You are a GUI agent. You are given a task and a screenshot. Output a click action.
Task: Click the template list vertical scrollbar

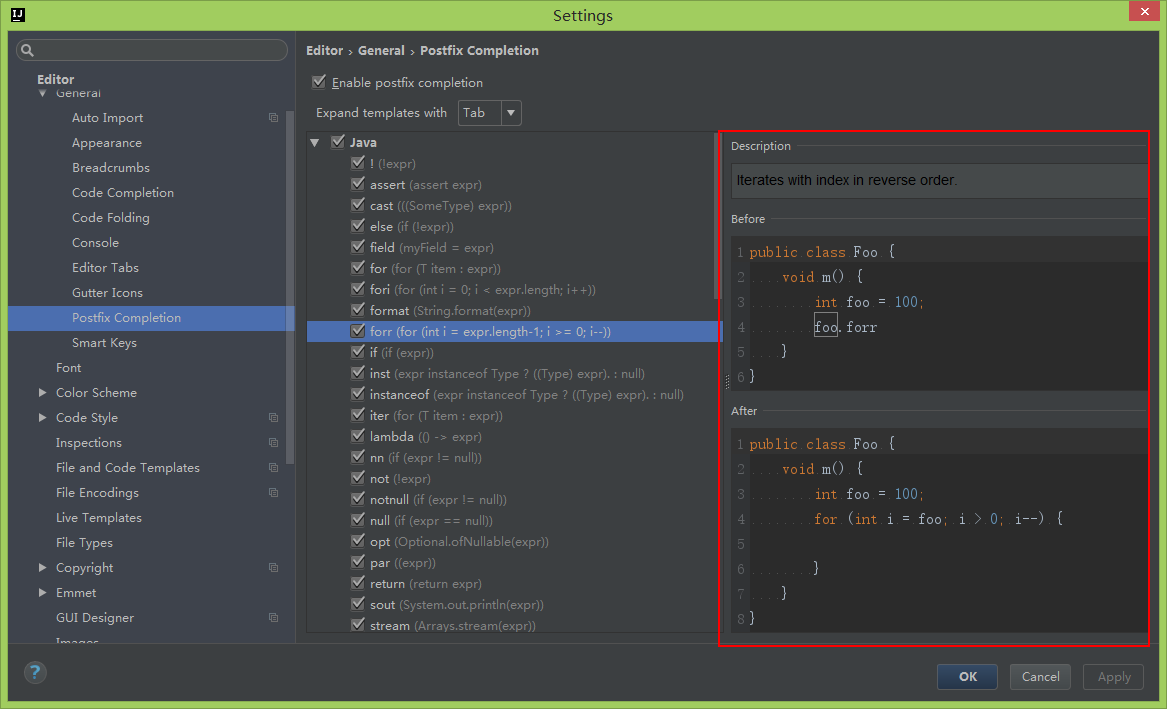pyautogui.click(x=717, y=216)
